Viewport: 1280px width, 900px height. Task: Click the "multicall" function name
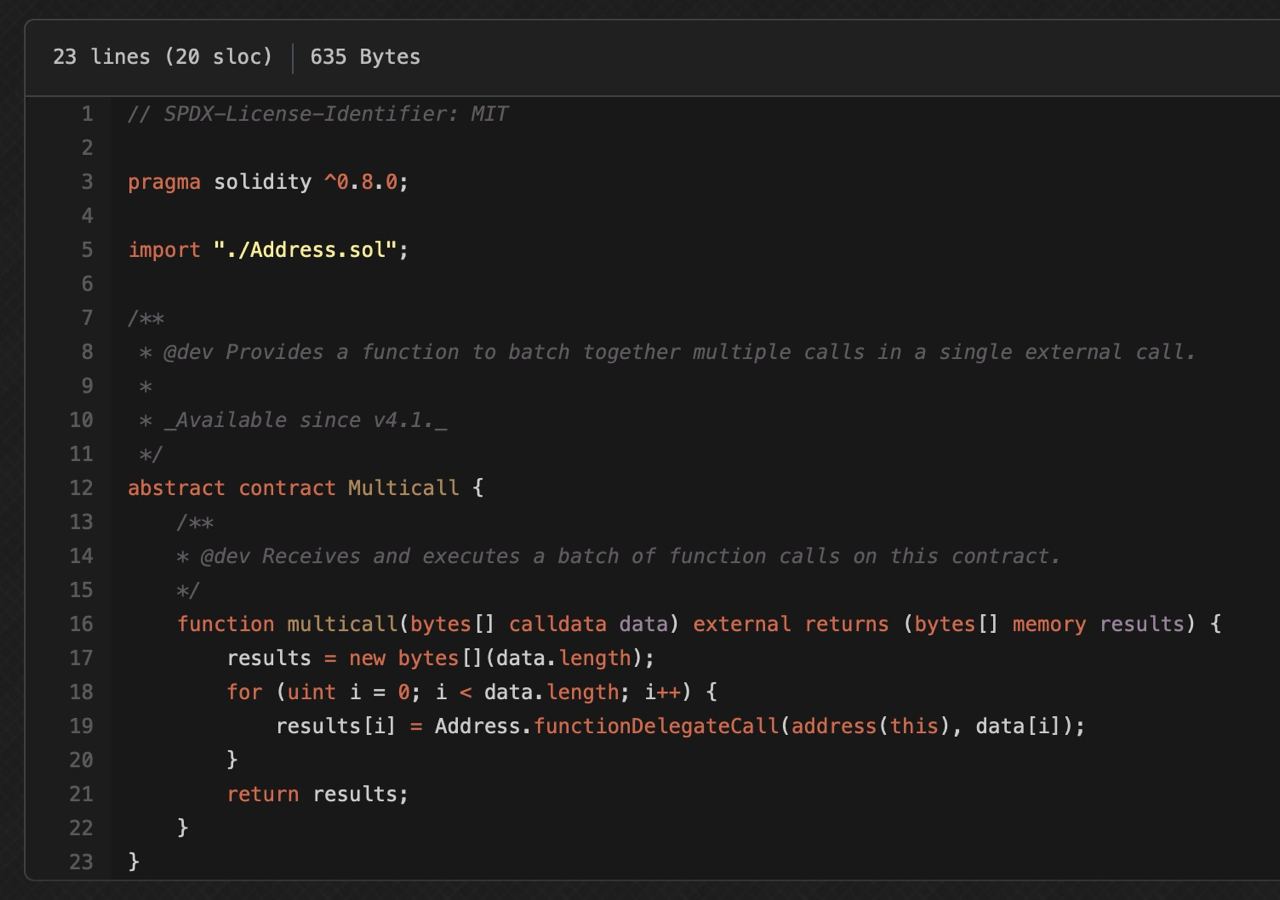342,624
